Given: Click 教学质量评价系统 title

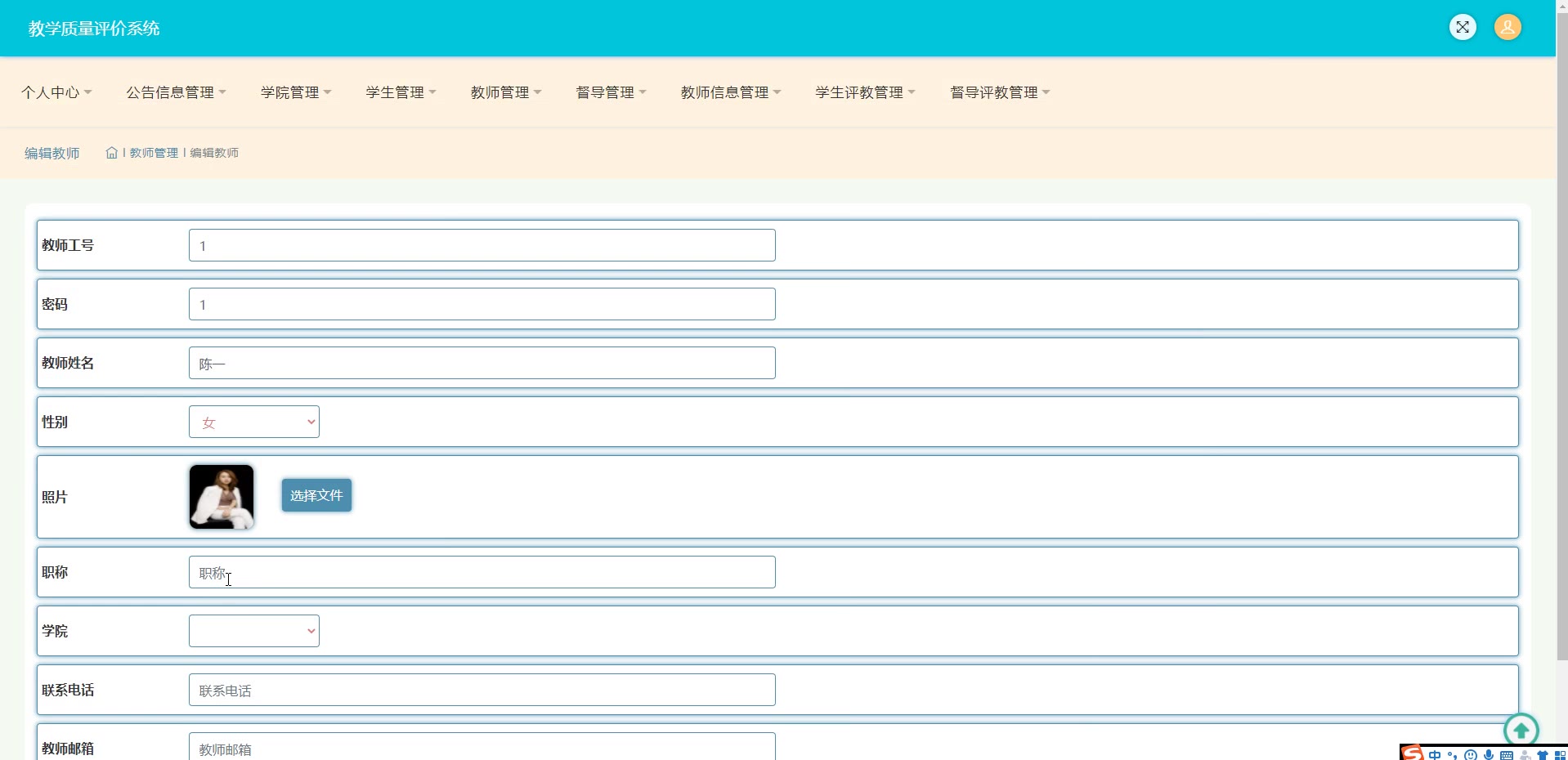Looking at the screenshot, I should pos(94,29).
